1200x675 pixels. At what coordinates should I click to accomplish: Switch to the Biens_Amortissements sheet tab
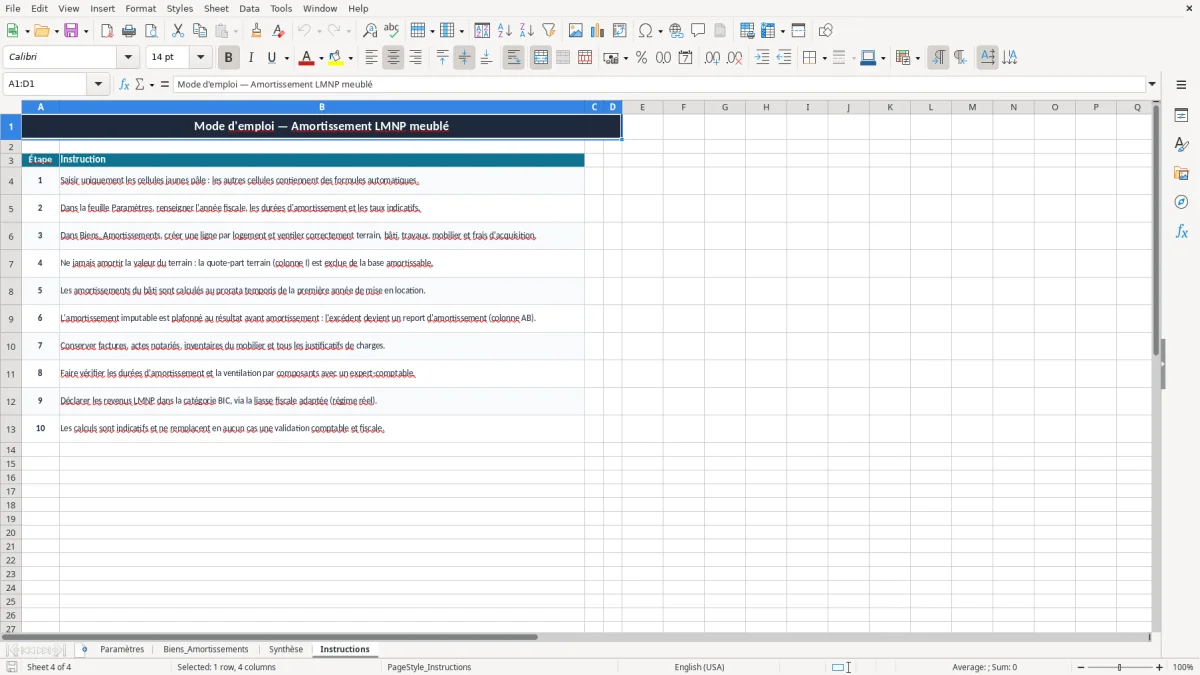tap(206, 649)
